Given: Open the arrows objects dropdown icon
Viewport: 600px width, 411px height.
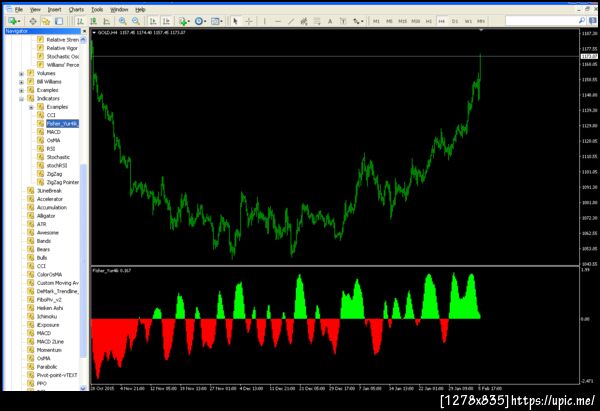Looking at the screenshot, I should click(x=357, y=21).
